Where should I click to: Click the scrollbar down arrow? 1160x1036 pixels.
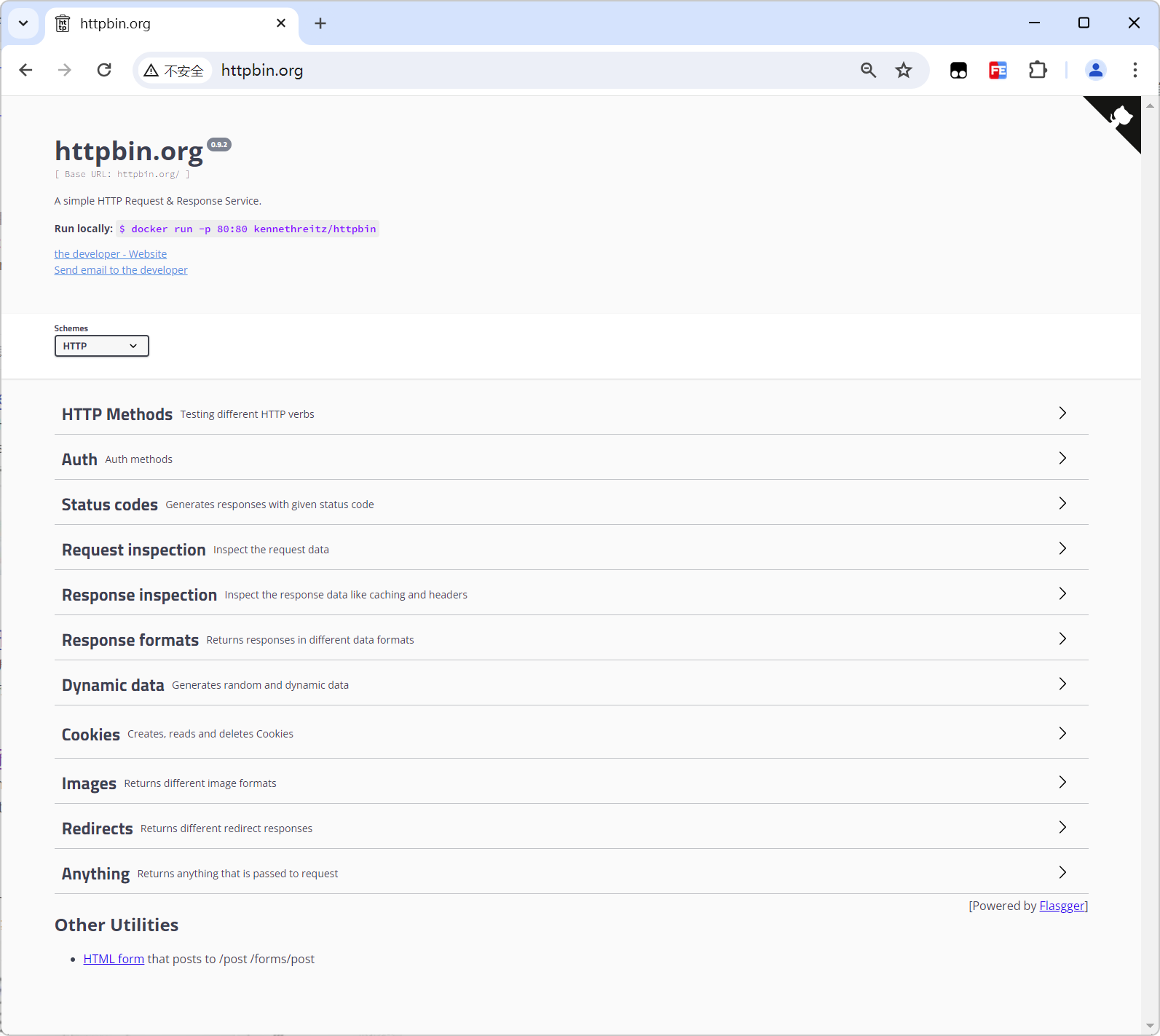click(1151, 1026)
